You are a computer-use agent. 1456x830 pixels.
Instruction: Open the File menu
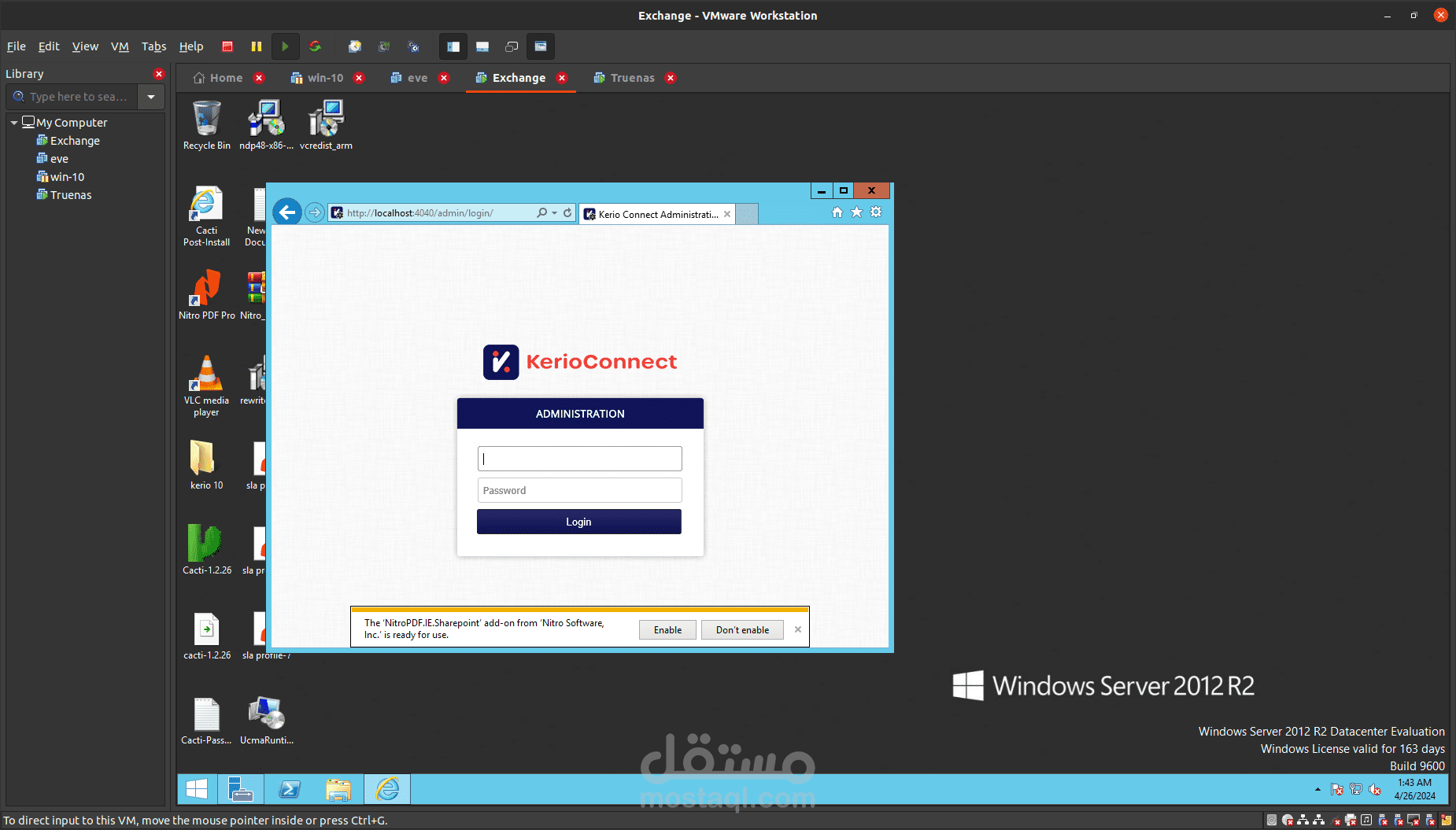coord(17,46)
